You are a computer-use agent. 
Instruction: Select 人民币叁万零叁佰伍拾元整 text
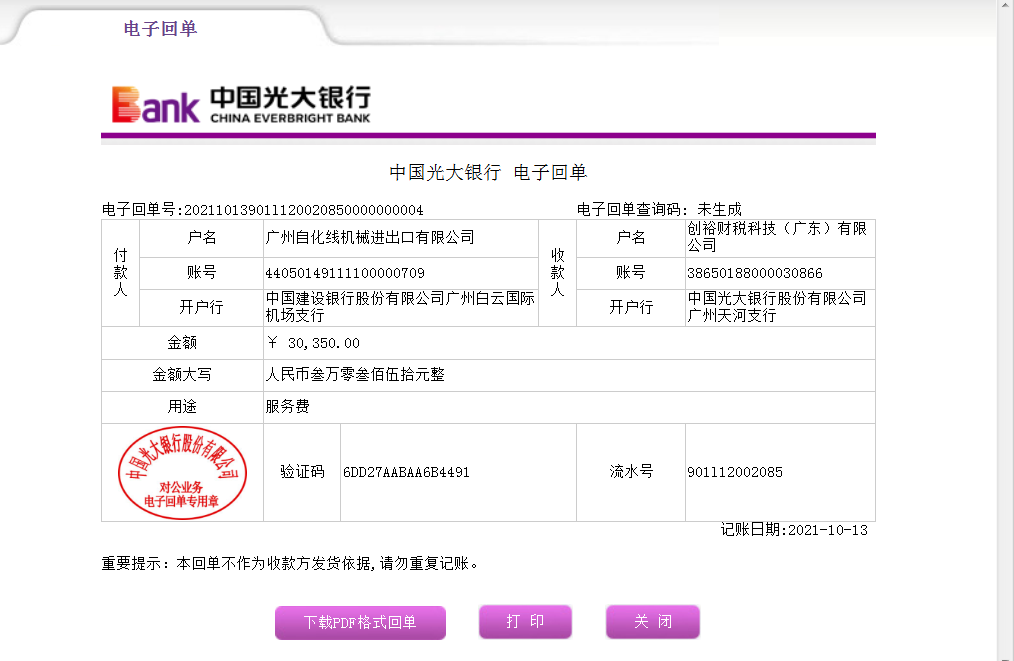[355, 374]
